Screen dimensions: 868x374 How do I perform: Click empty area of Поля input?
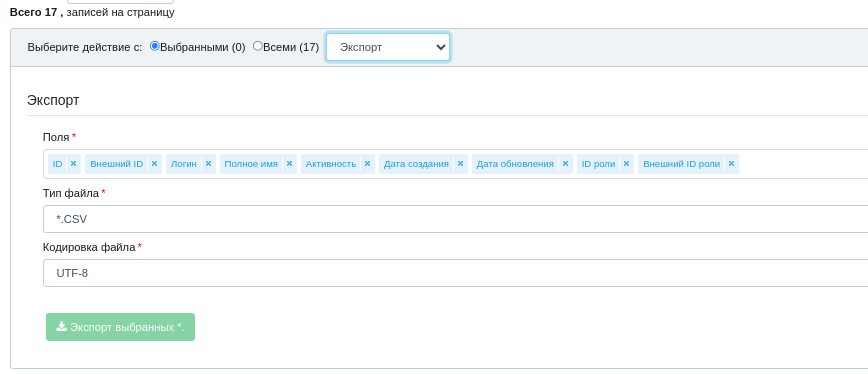coord(803,164)
